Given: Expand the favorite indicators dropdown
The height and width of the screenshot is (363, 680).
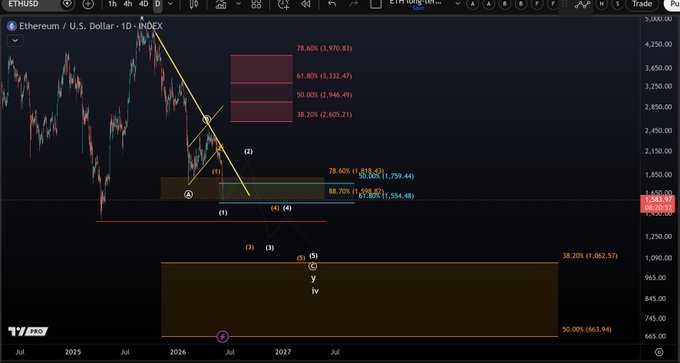Looking at the screenshot, I should pos(239,4).
